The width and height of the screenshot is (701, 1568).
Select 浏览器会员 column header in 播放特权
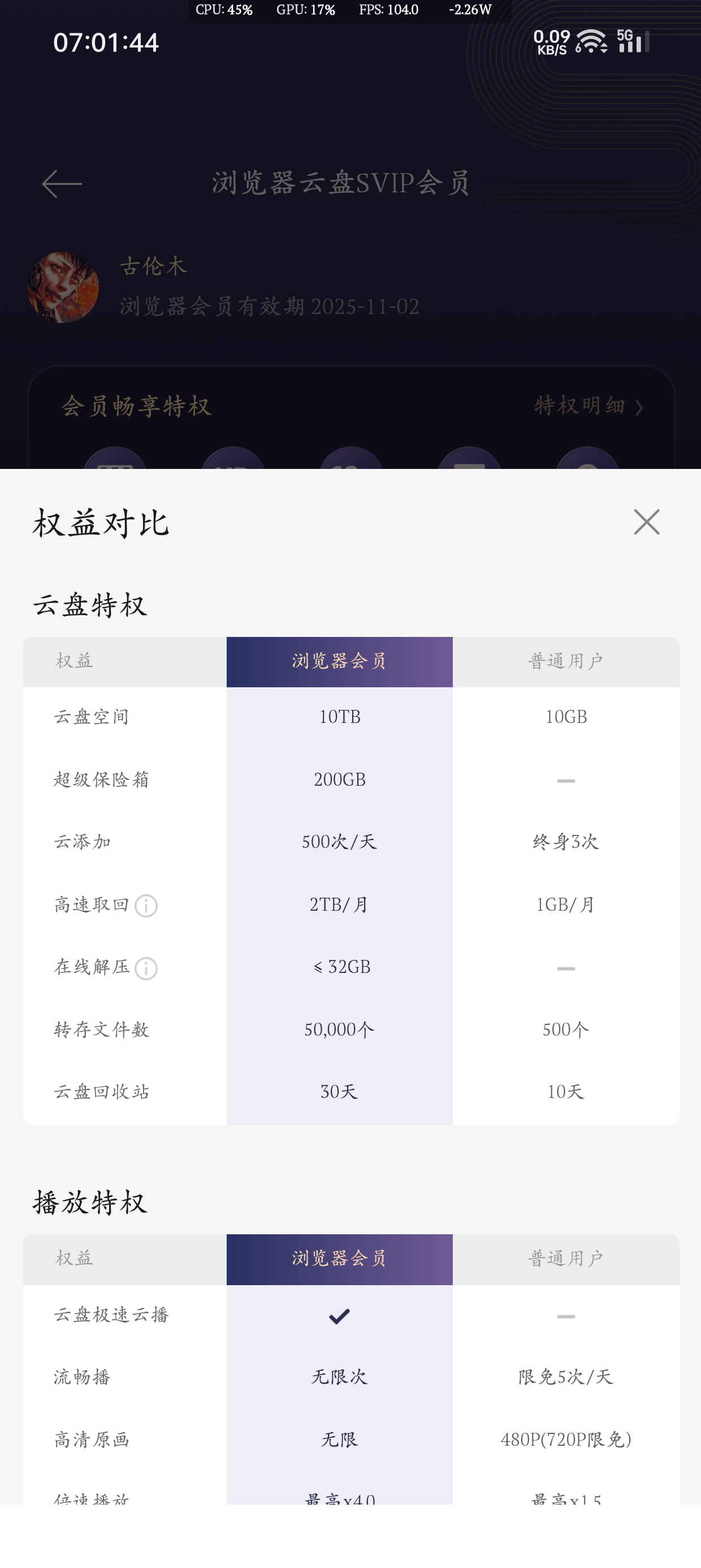pyautogui.click(x=339, y=1259)
